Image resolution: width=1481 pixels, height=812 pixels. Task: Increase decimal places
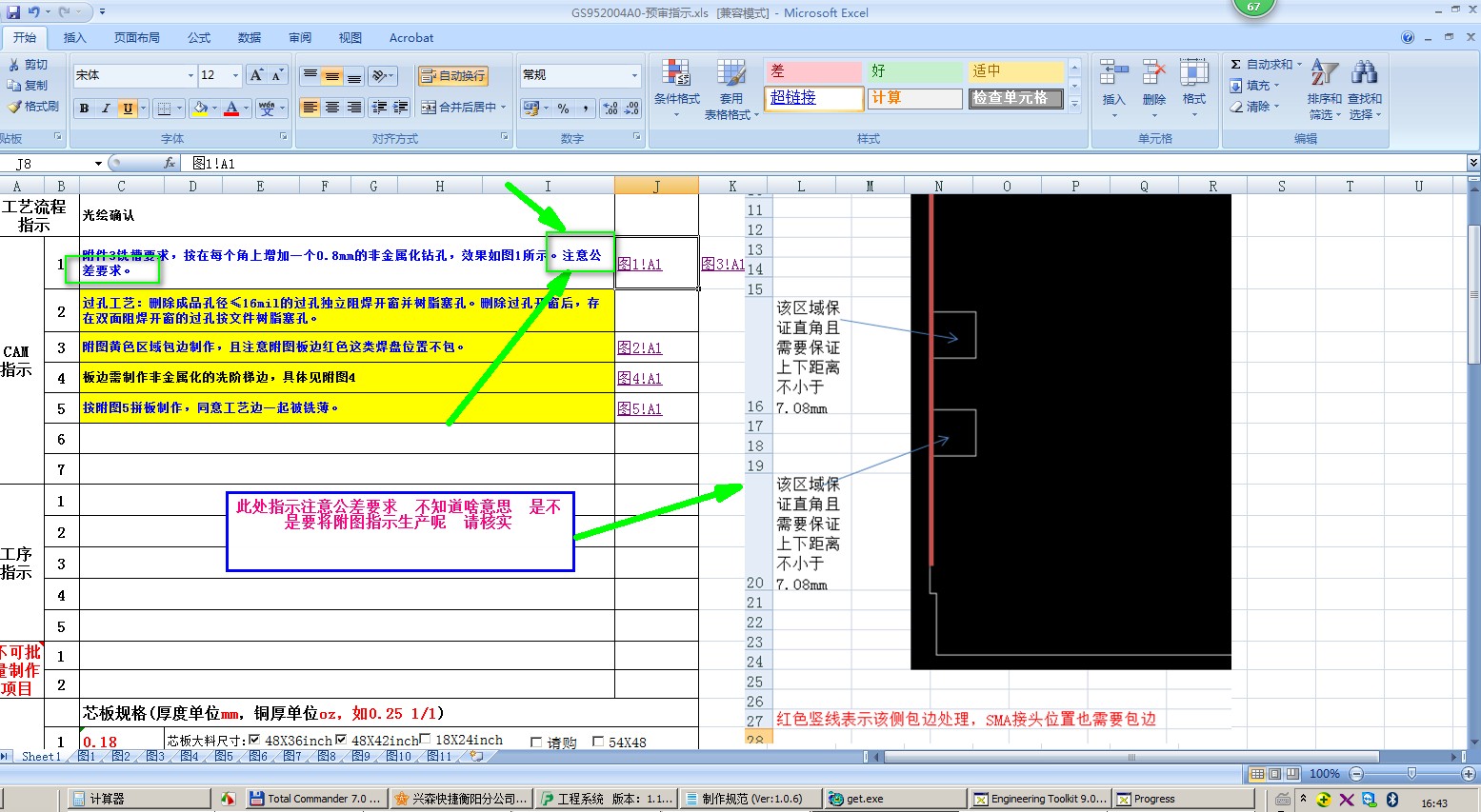pos(610,109)
